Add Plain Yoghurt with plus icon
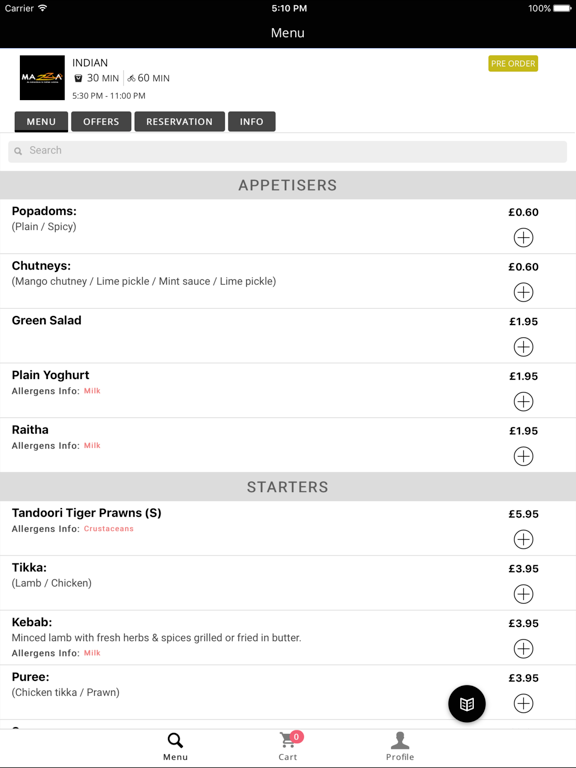The height and width of the screenshot is (768, 576). click(x=523, y=402)
